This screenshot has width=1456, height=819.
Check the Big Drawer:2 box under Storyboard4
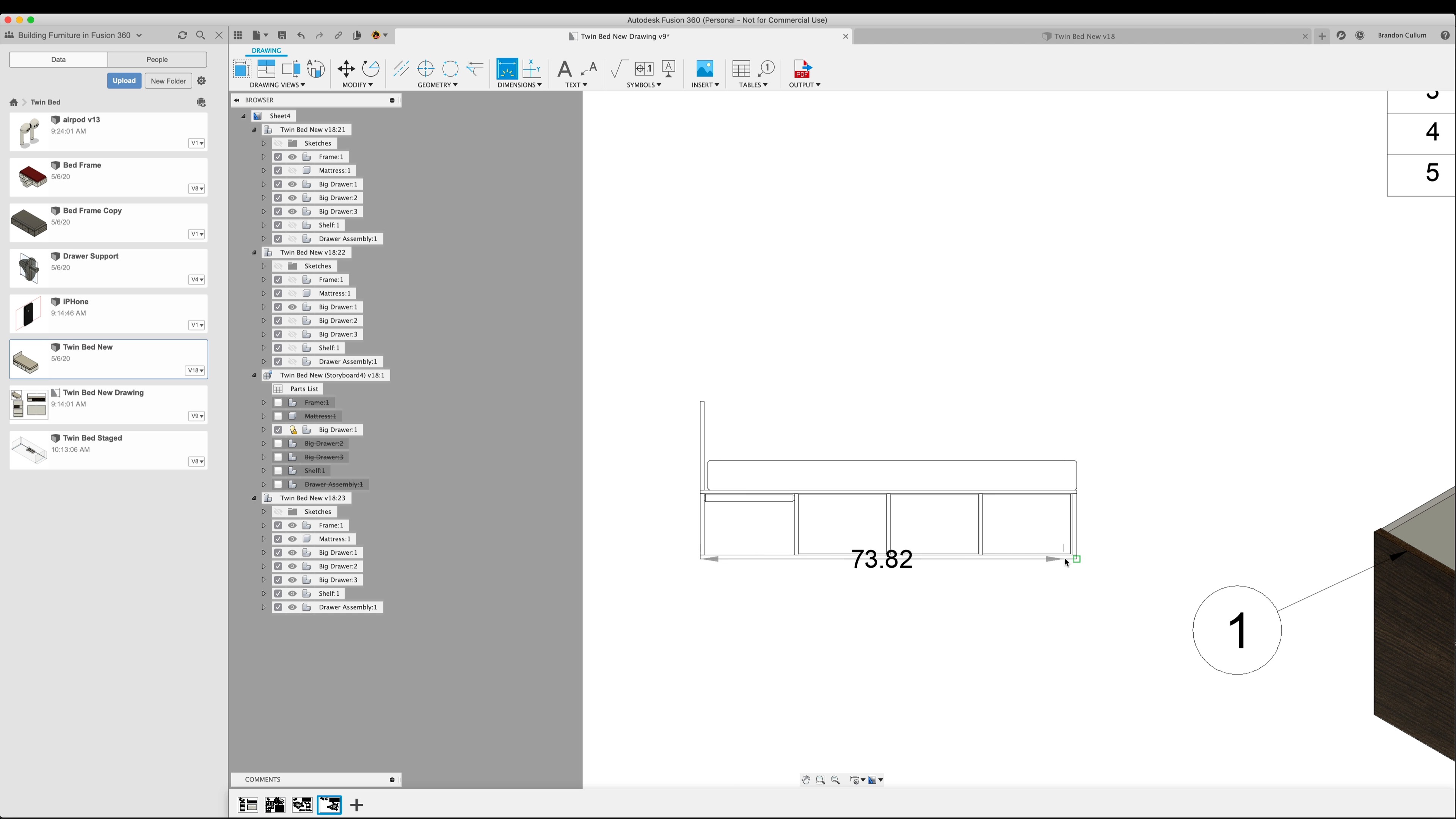point(278,444)
